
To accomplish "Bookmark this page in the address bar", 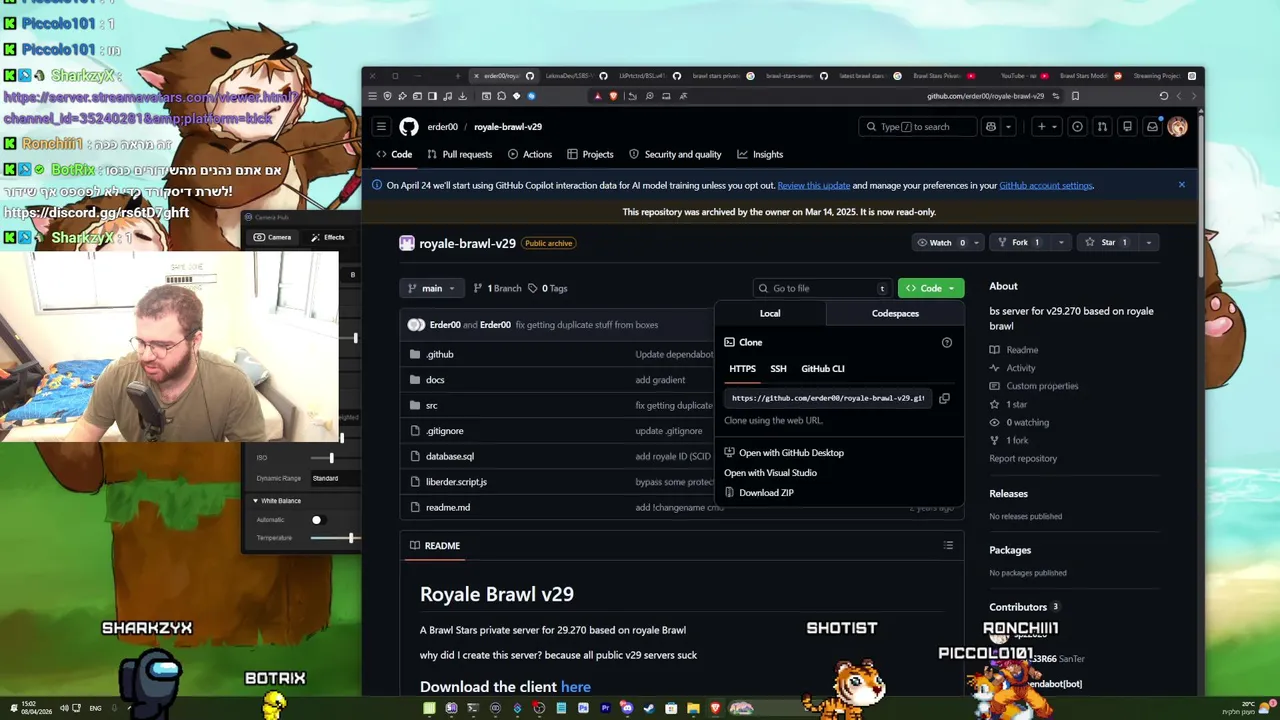I will [1075, 96].
